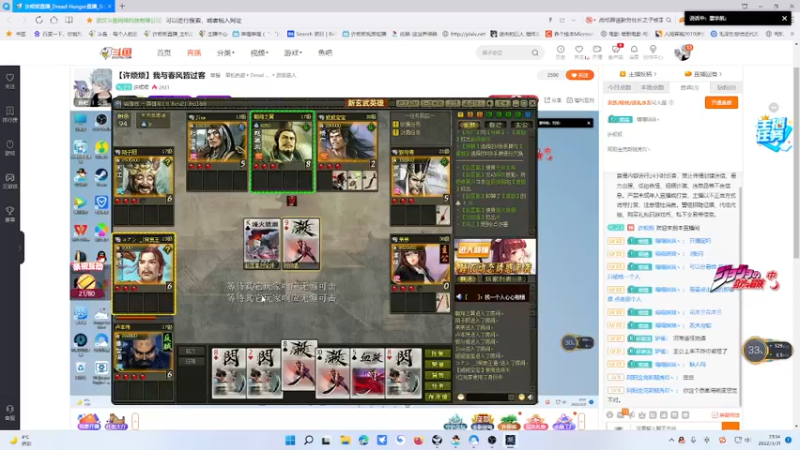Click the Windows Start icon on taskbar
The image size is (800, 450).
coord(290,440)
